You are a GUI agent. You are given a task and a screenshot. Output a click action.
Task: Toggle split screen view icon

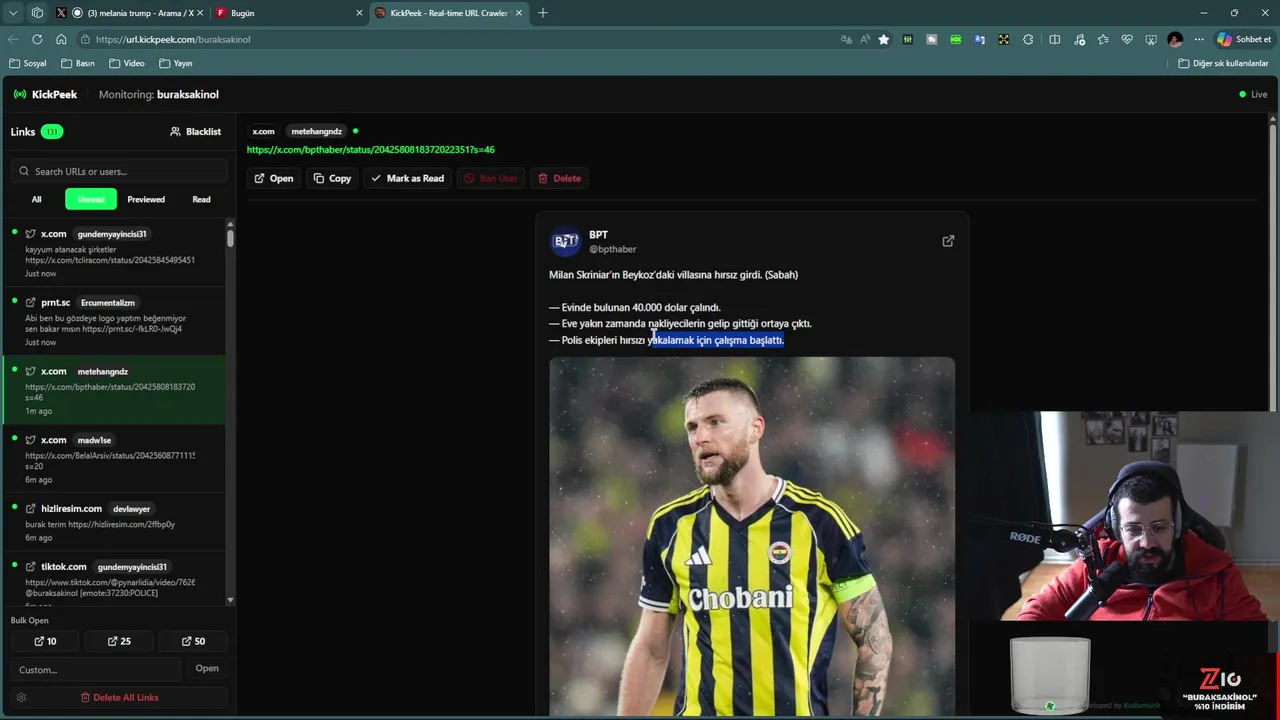1054,39
